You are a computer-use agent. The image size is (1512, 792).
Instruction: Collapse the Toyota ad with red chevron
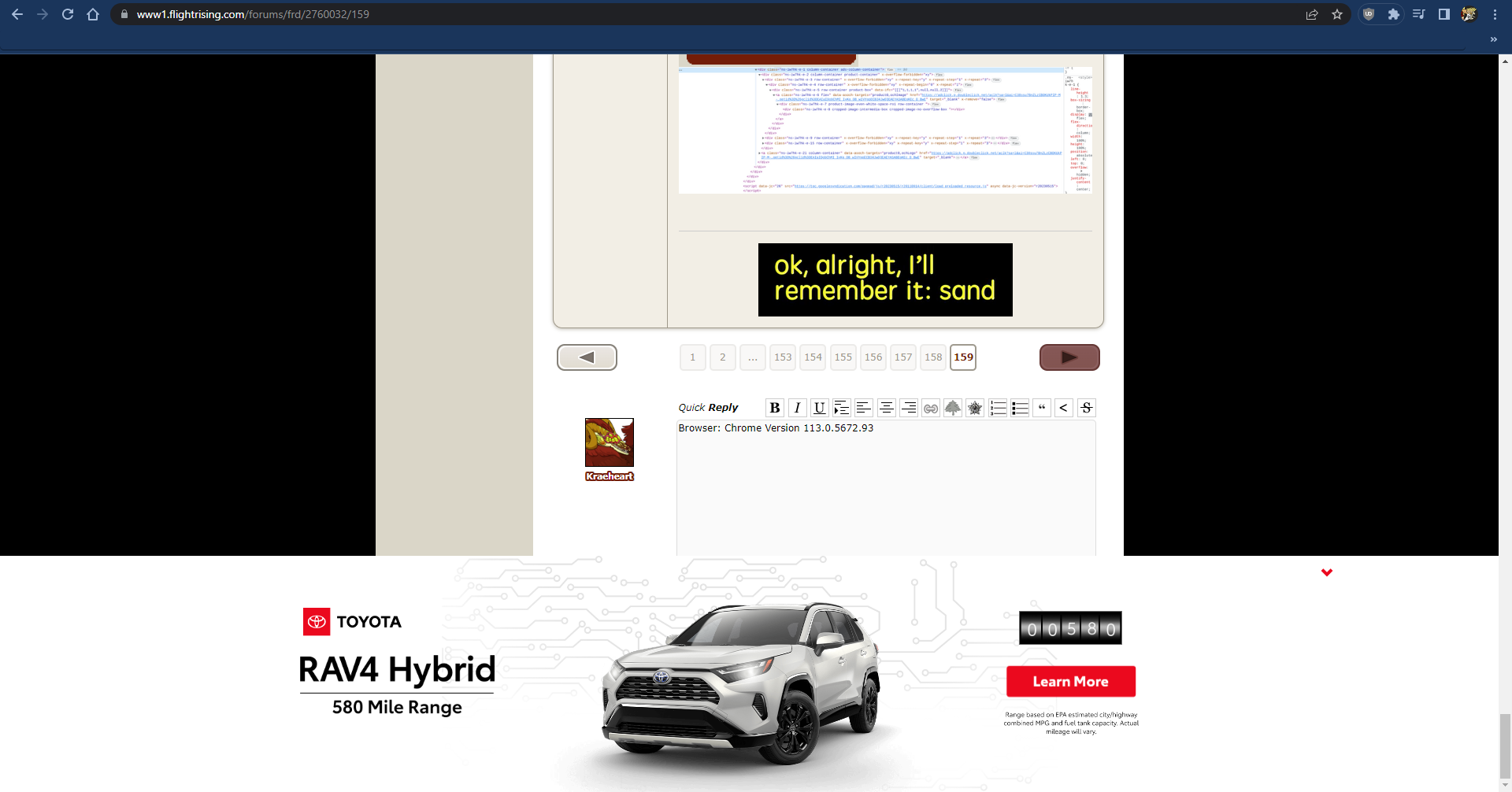(x=1327, y=572)
